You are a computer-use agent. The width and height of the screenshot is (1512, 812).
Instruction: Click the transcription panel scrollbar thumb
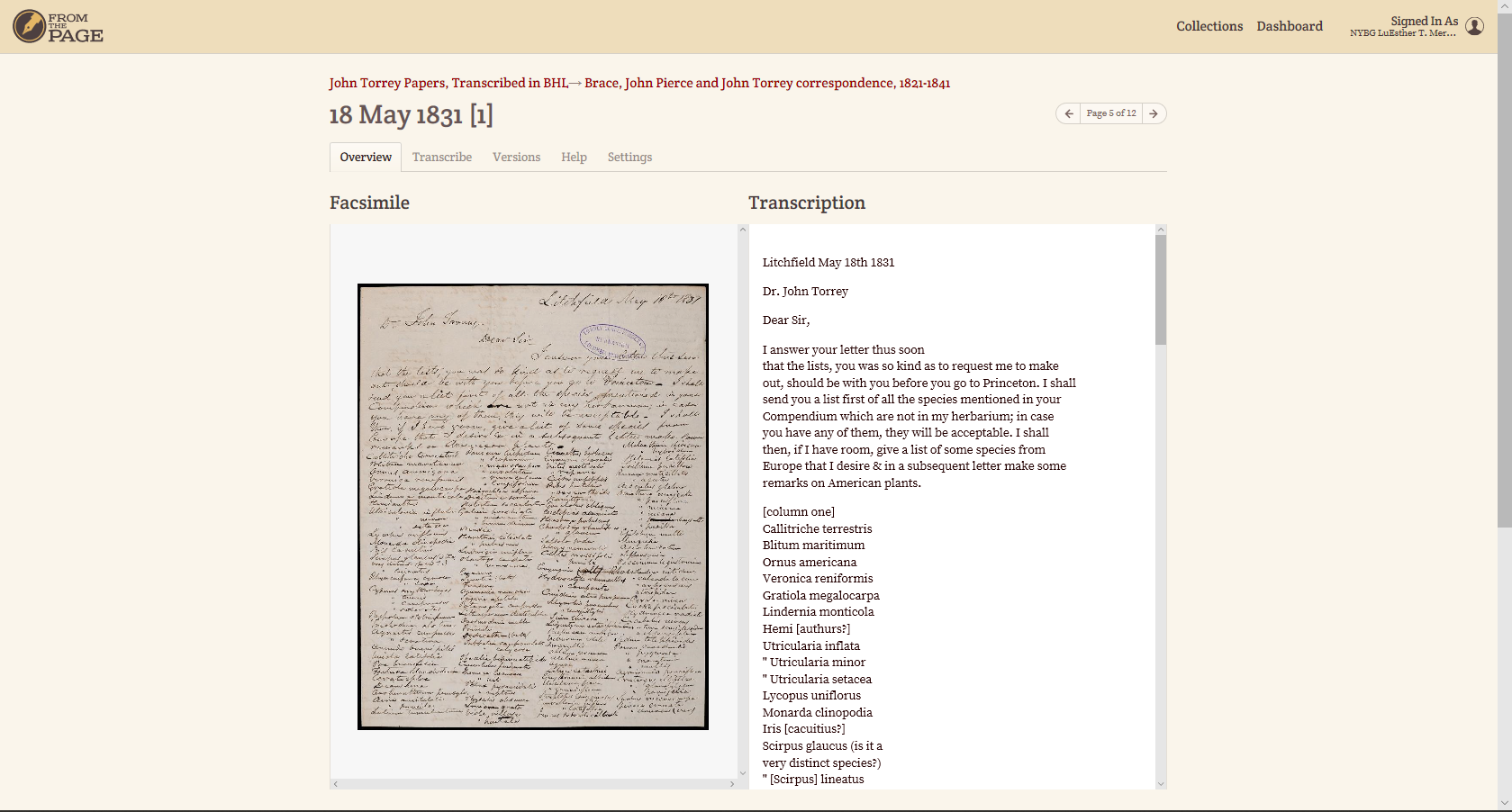[1161, 289]
